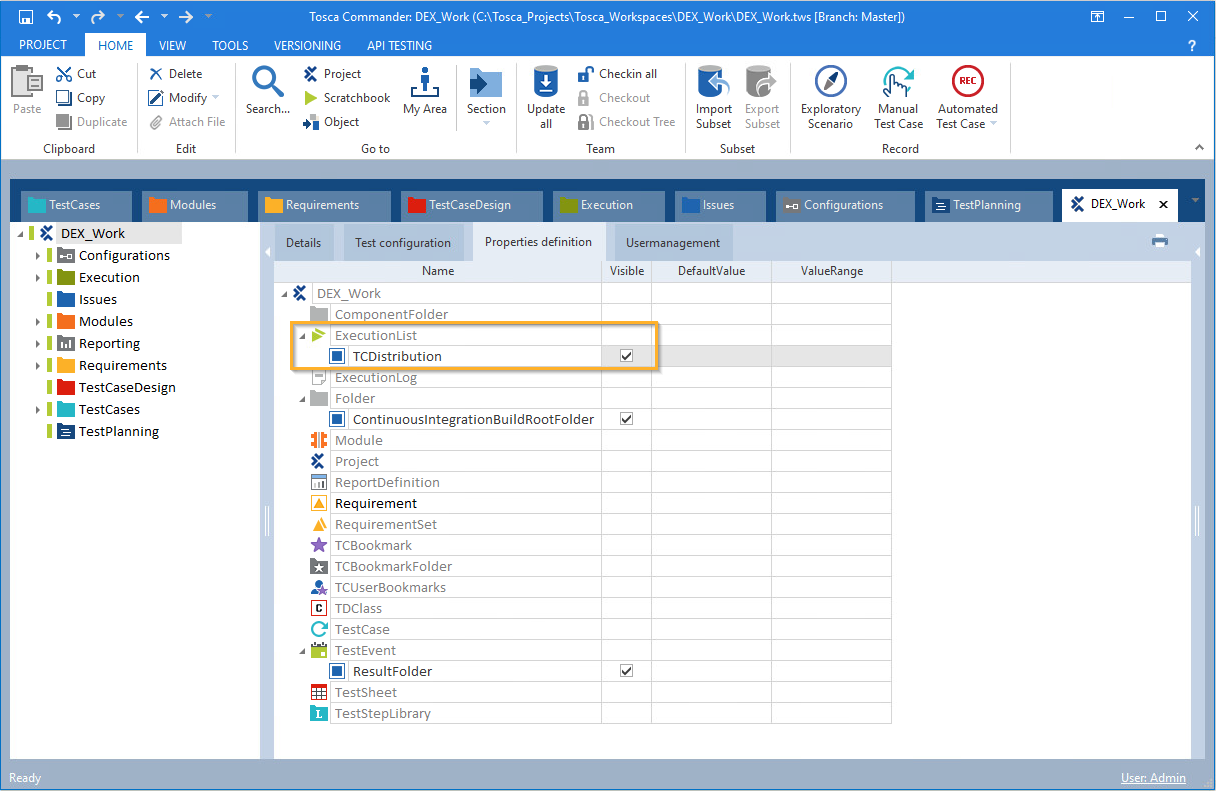
Task: Close the DEX_Work tab
Action: click(x=1162, y=204)
